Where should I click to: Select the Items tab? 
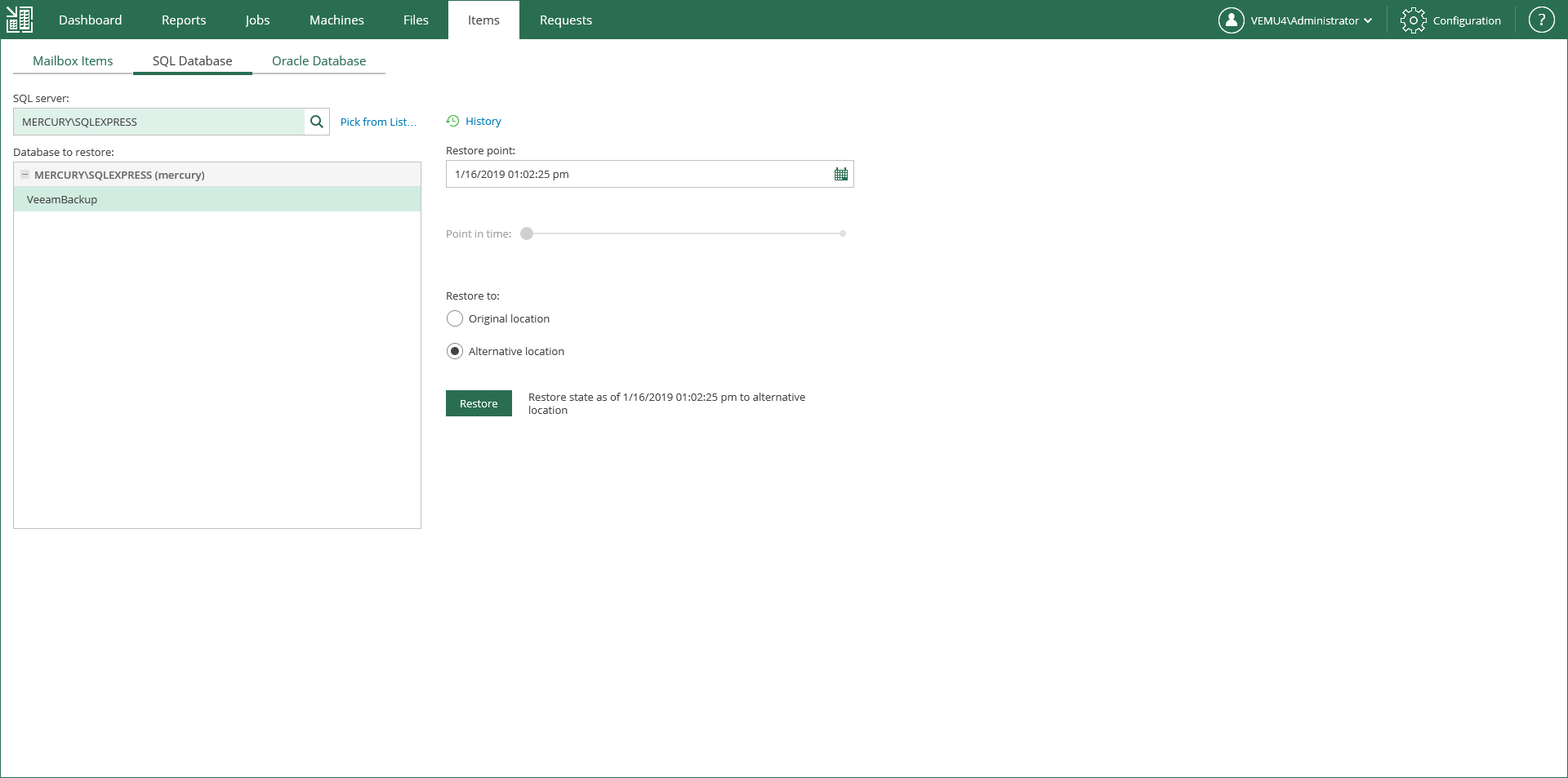[x=483, y=20]
